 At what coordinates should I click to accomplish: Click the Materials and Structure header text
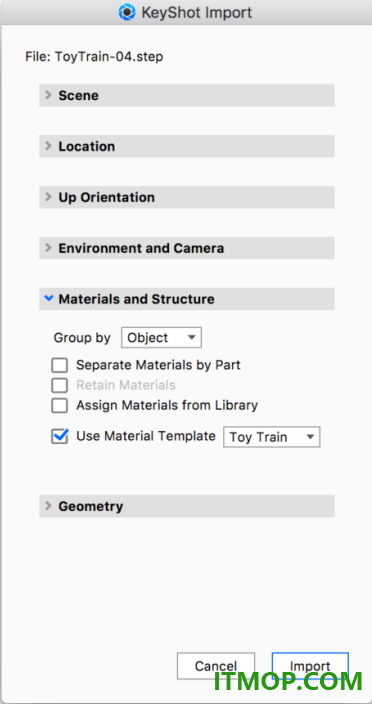coord(136,299)
